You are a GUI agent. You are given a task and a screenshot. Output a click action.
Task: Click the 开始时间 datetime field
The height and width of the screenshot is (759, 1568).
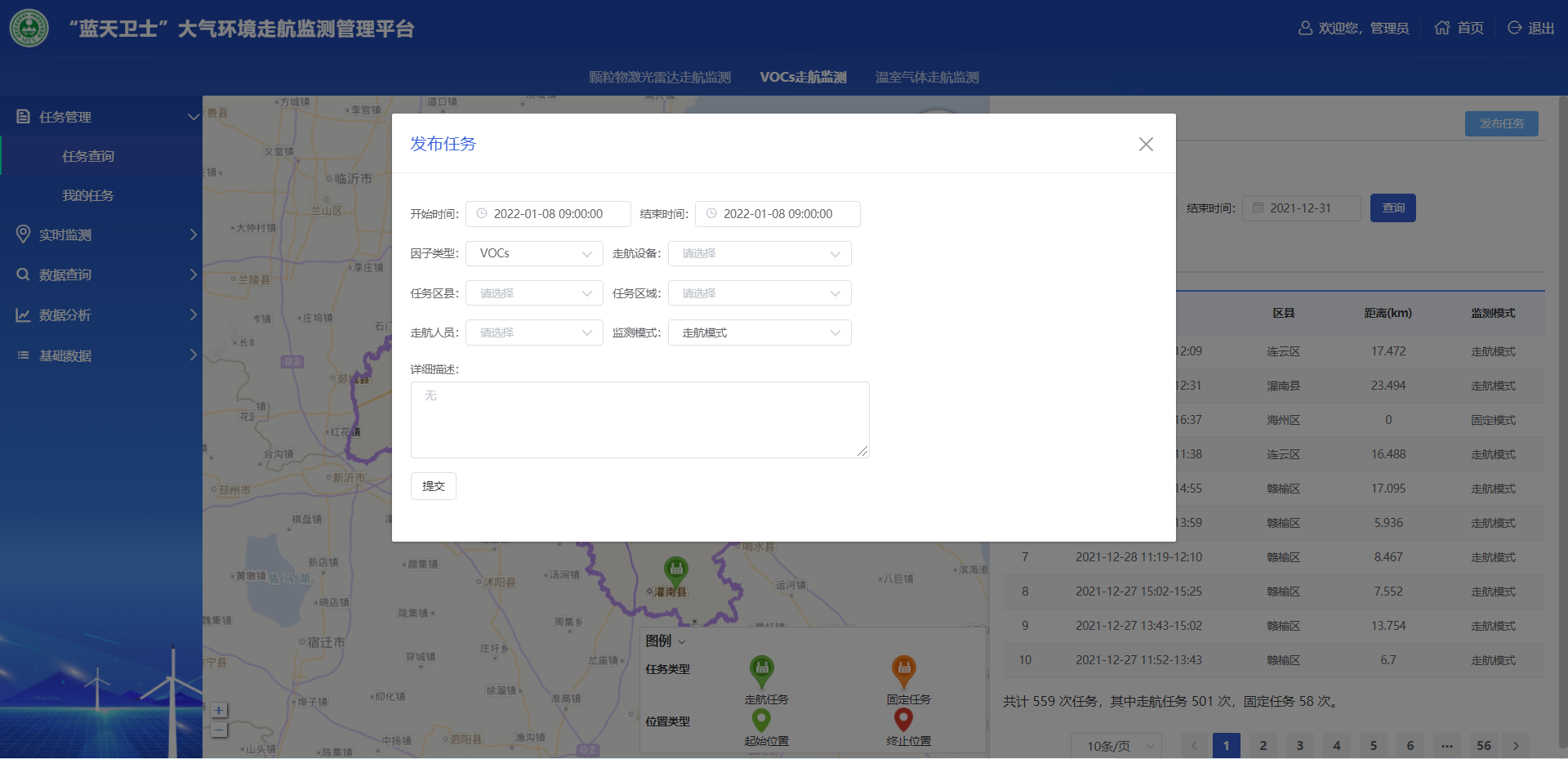coord(548,214)
